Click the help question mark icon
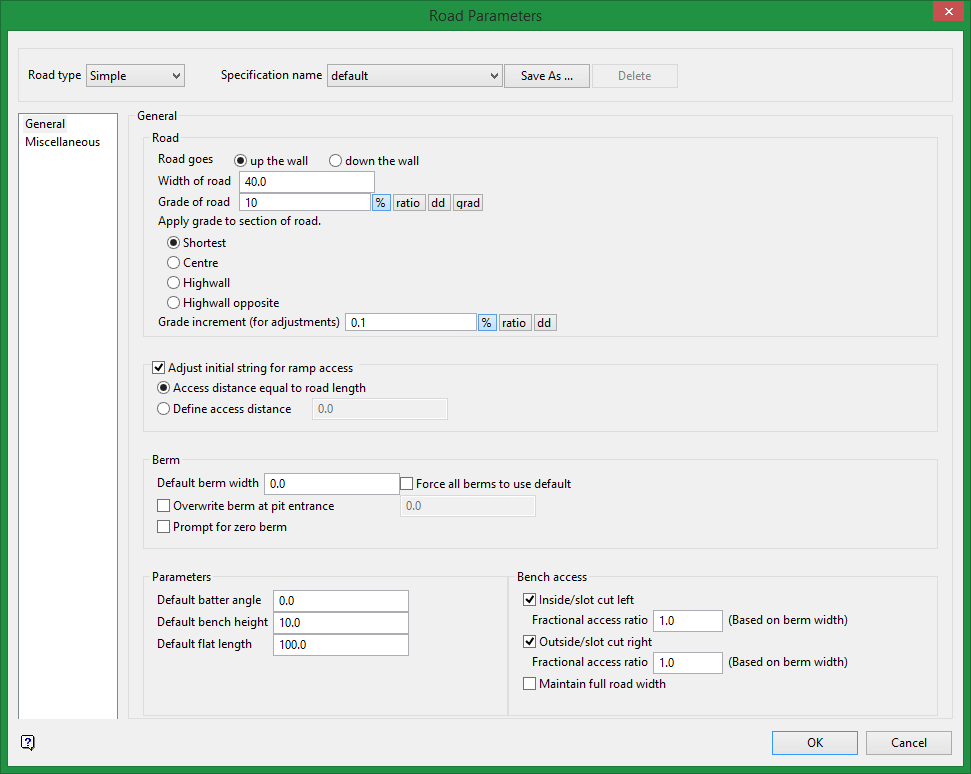Image resolution: width=971 pixels, height=774 pixels. pos(28,742)
